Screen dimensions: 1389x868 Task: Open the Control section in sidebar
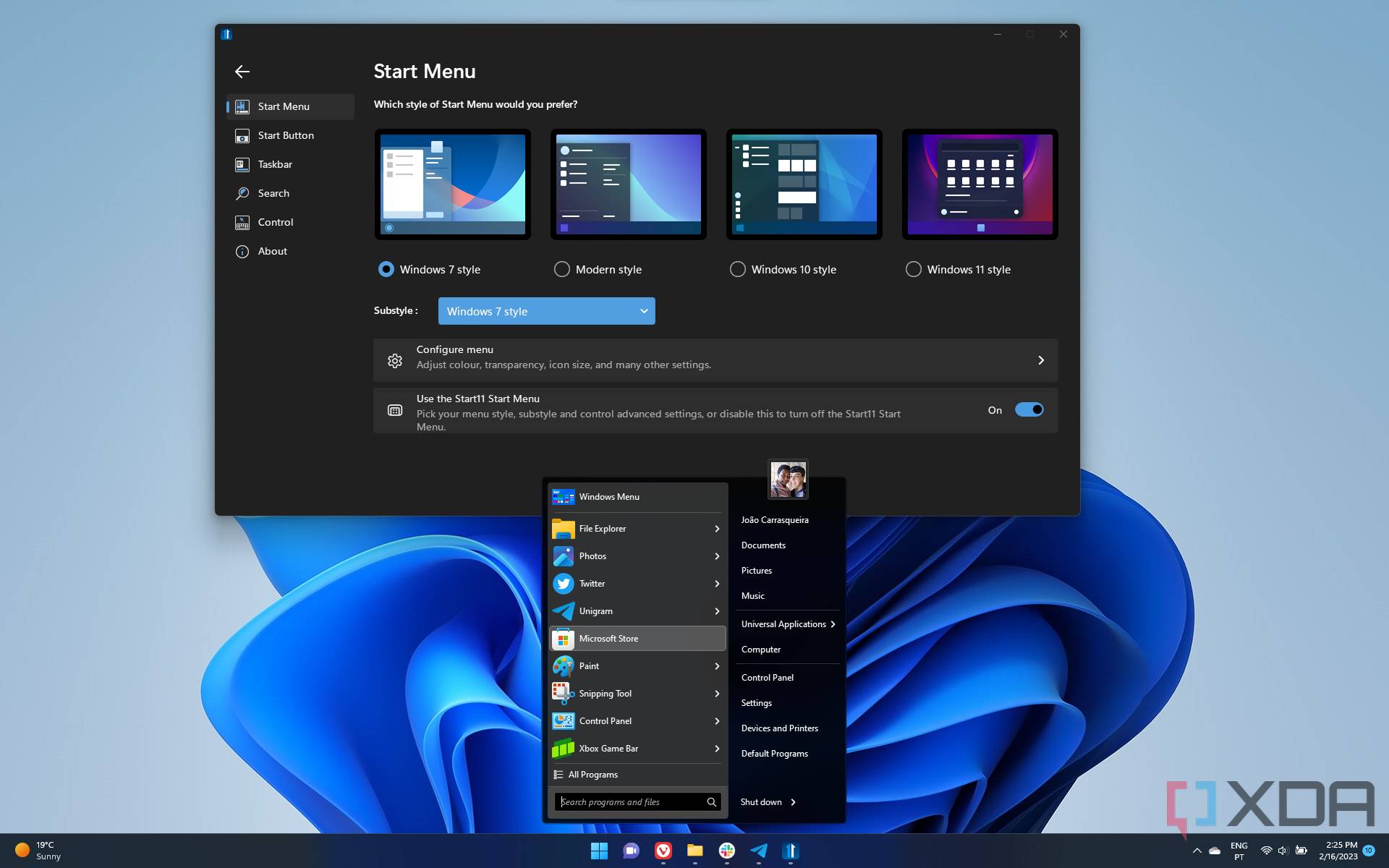(x=290, y=222)
